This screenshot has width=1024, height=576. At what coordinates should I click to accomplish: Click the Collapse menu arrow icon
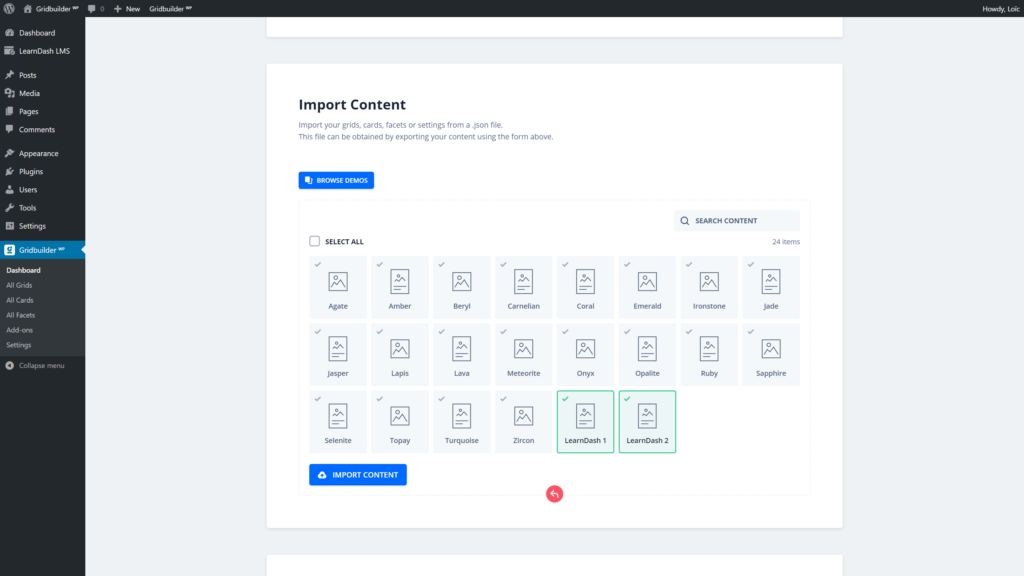pos(10,366)
